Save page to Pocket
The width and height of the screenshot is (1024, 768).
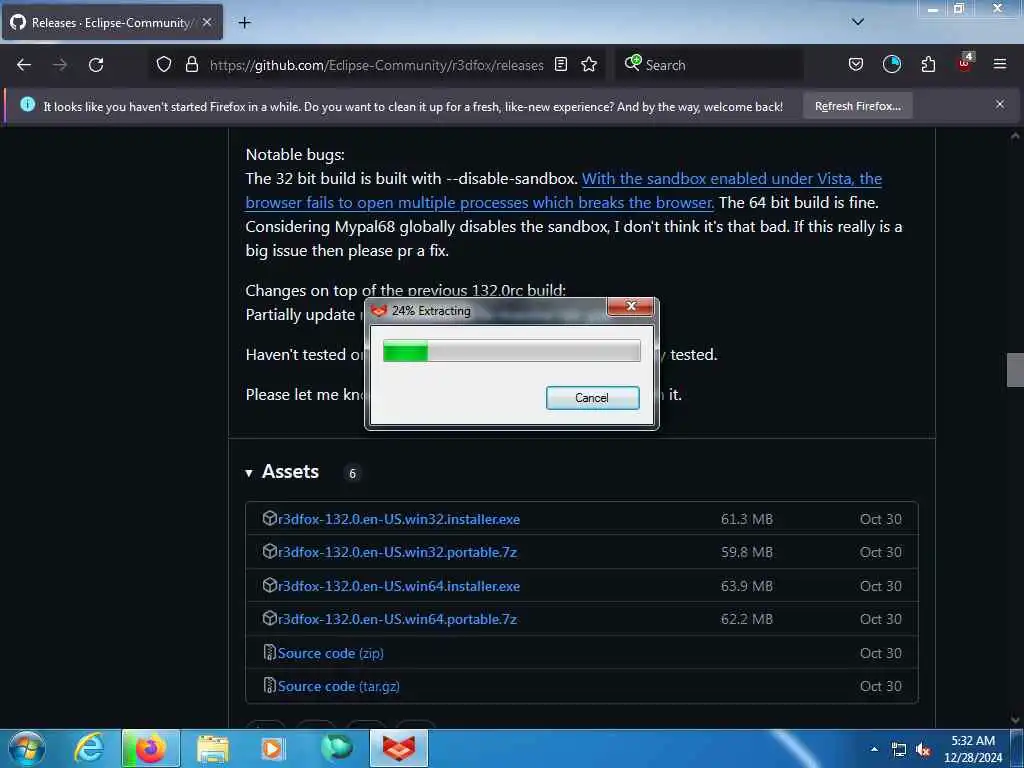856,65
